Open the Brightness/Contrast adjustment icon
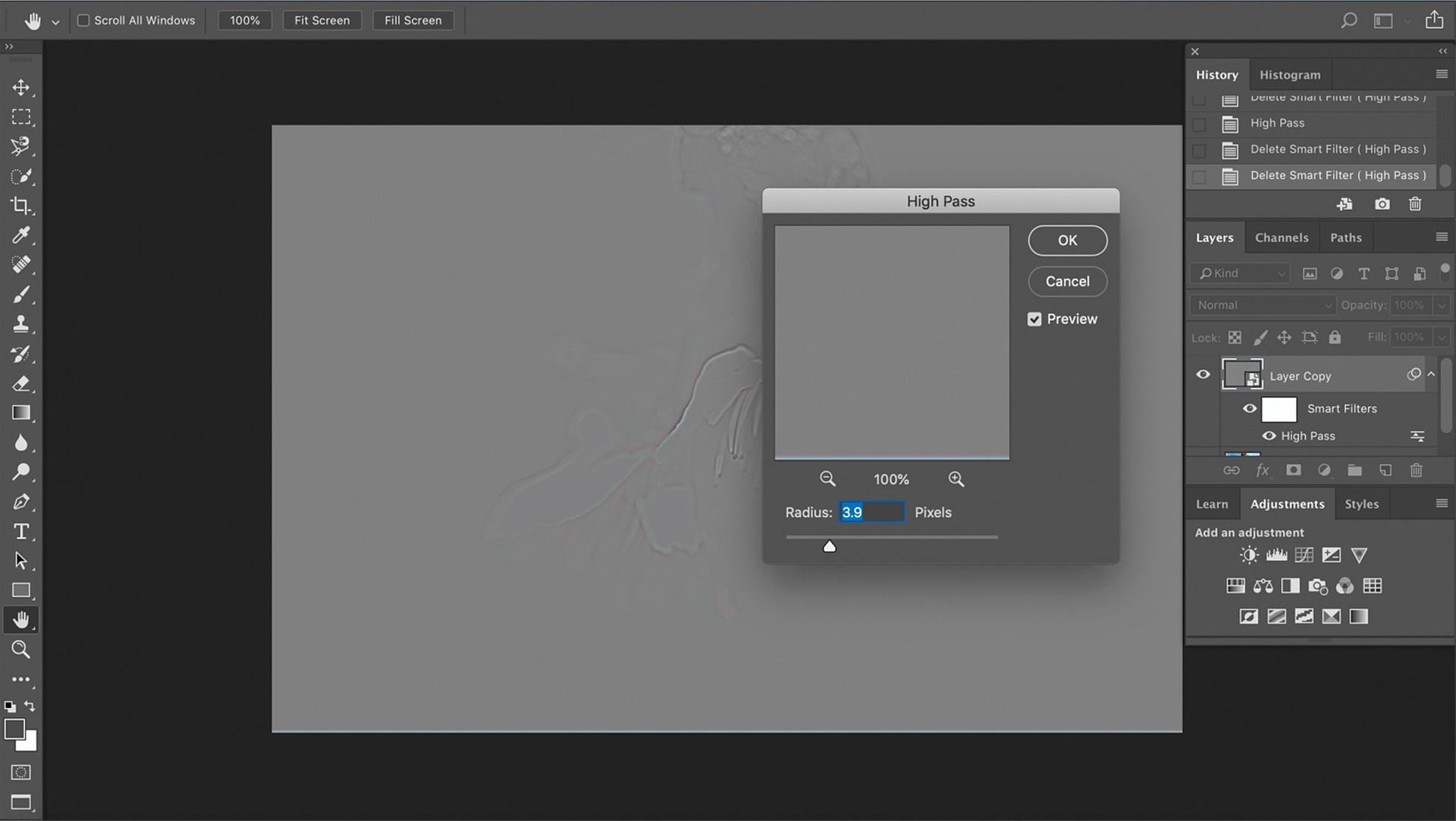 click(x=1248, y=555)
